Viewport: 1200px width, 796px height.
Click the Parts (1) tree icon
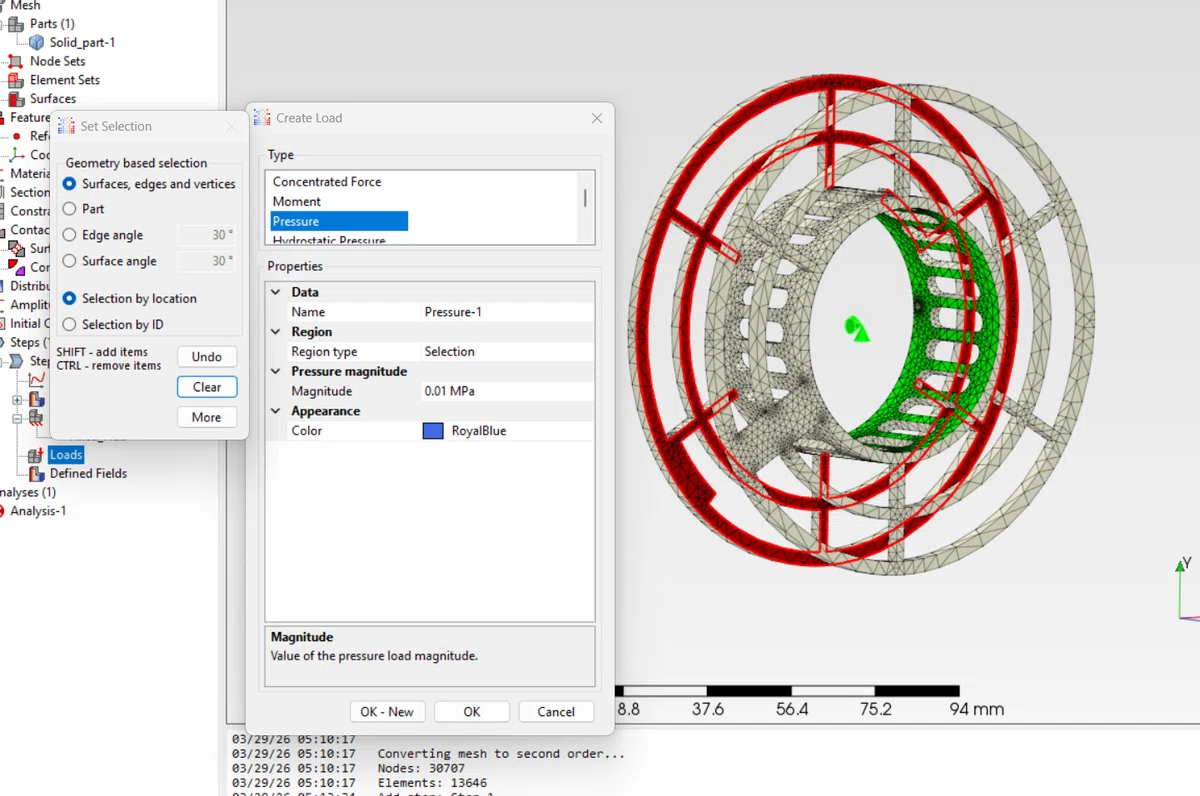coord(15,23)
